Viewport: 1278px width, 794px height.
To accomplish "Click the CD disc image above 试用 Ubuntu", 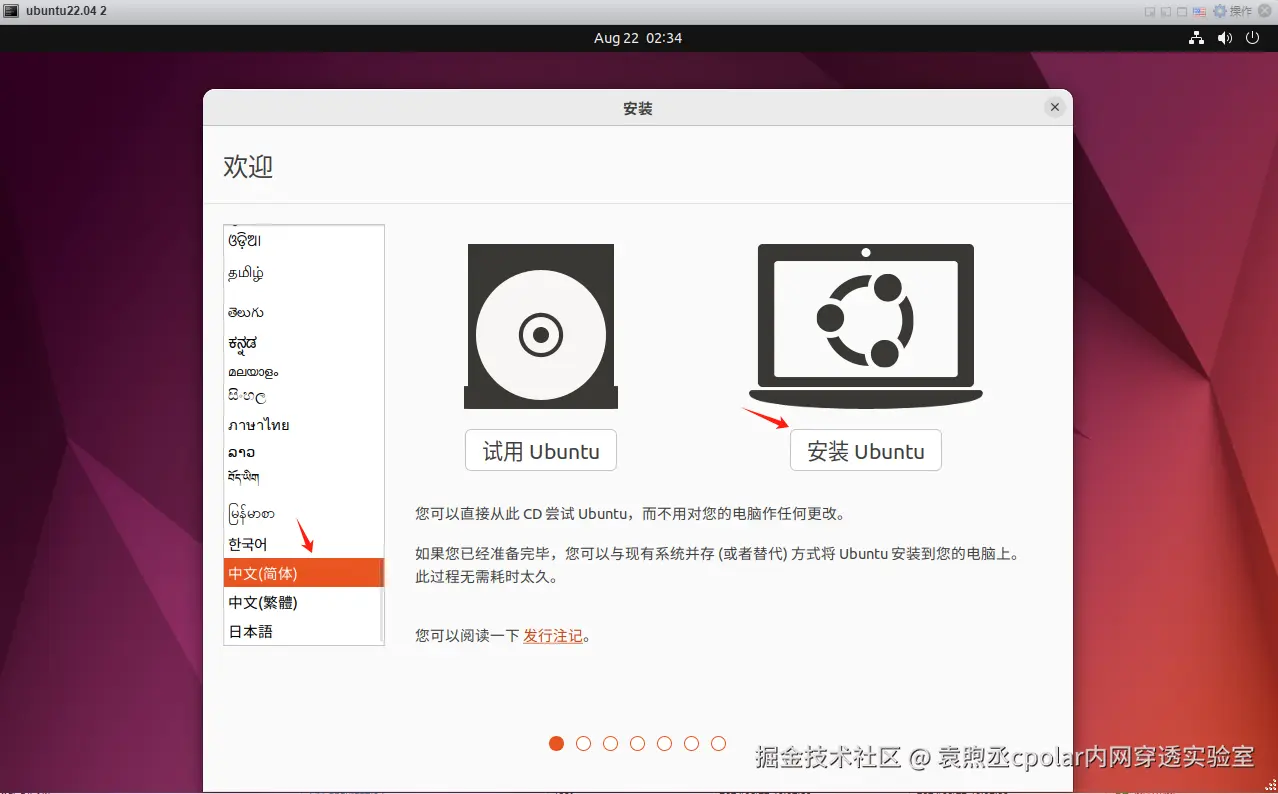I will (x=541, y=326).
